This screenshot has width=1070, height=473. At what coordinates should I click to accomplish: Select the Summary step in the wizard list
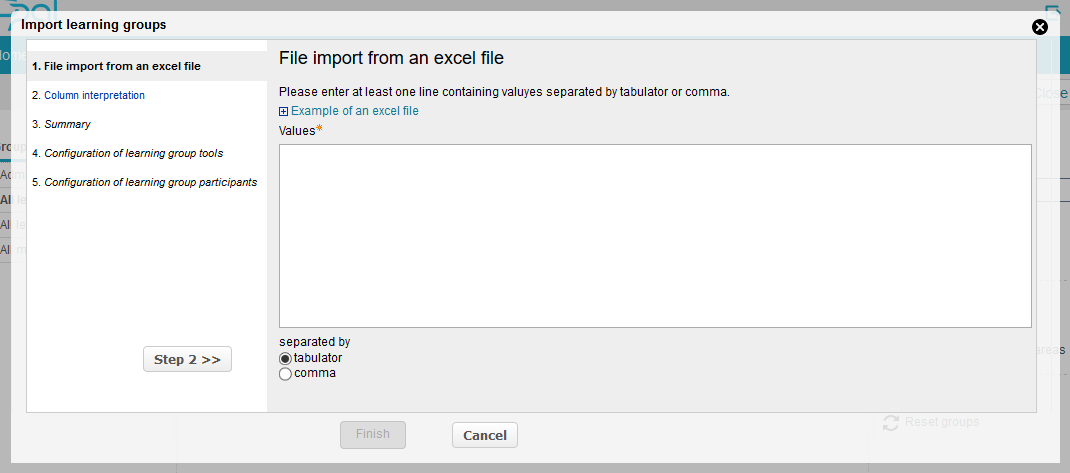[x=67, y=124]
